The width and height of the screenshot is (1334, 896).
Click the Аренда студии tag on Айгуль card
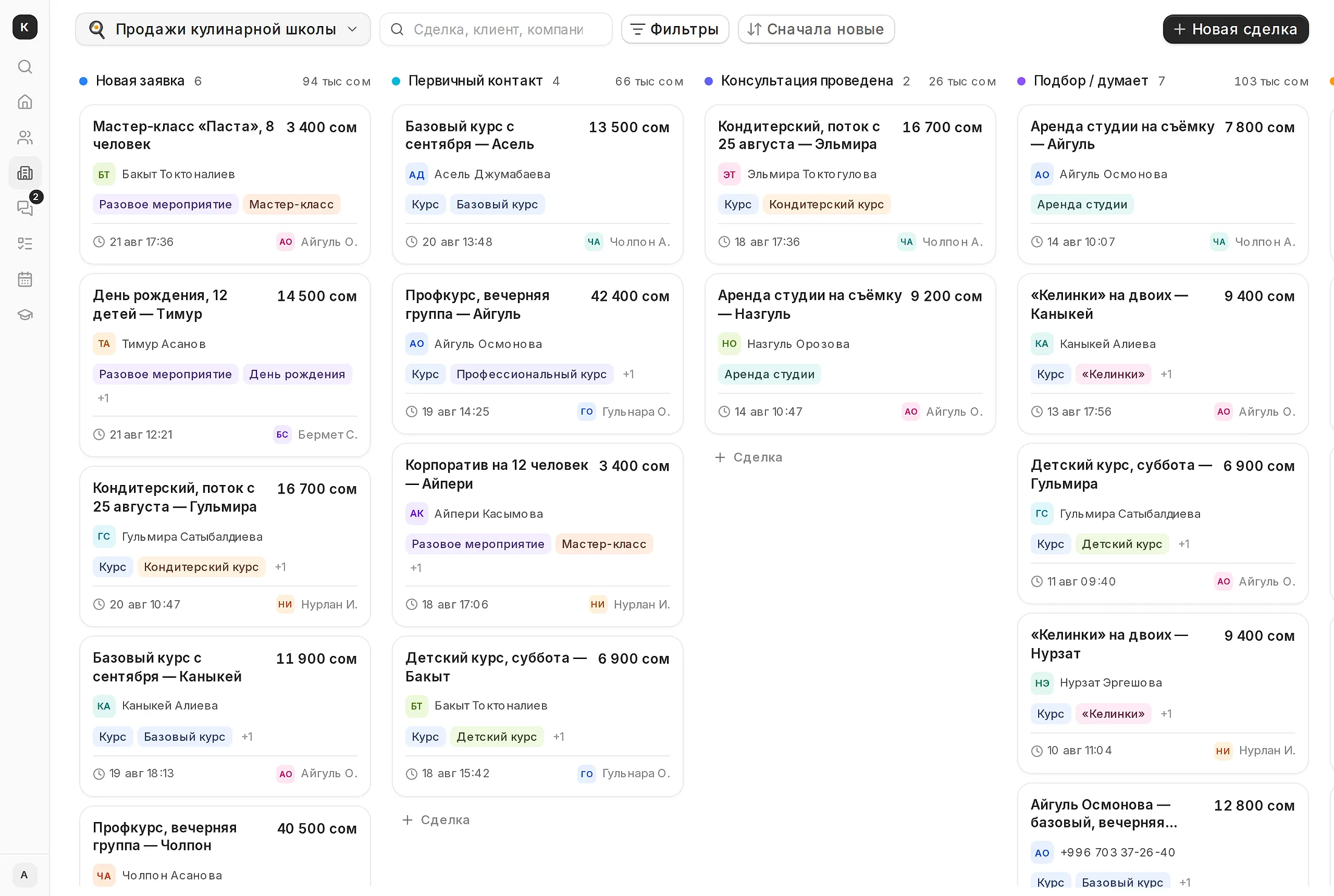coord(1082,204)
